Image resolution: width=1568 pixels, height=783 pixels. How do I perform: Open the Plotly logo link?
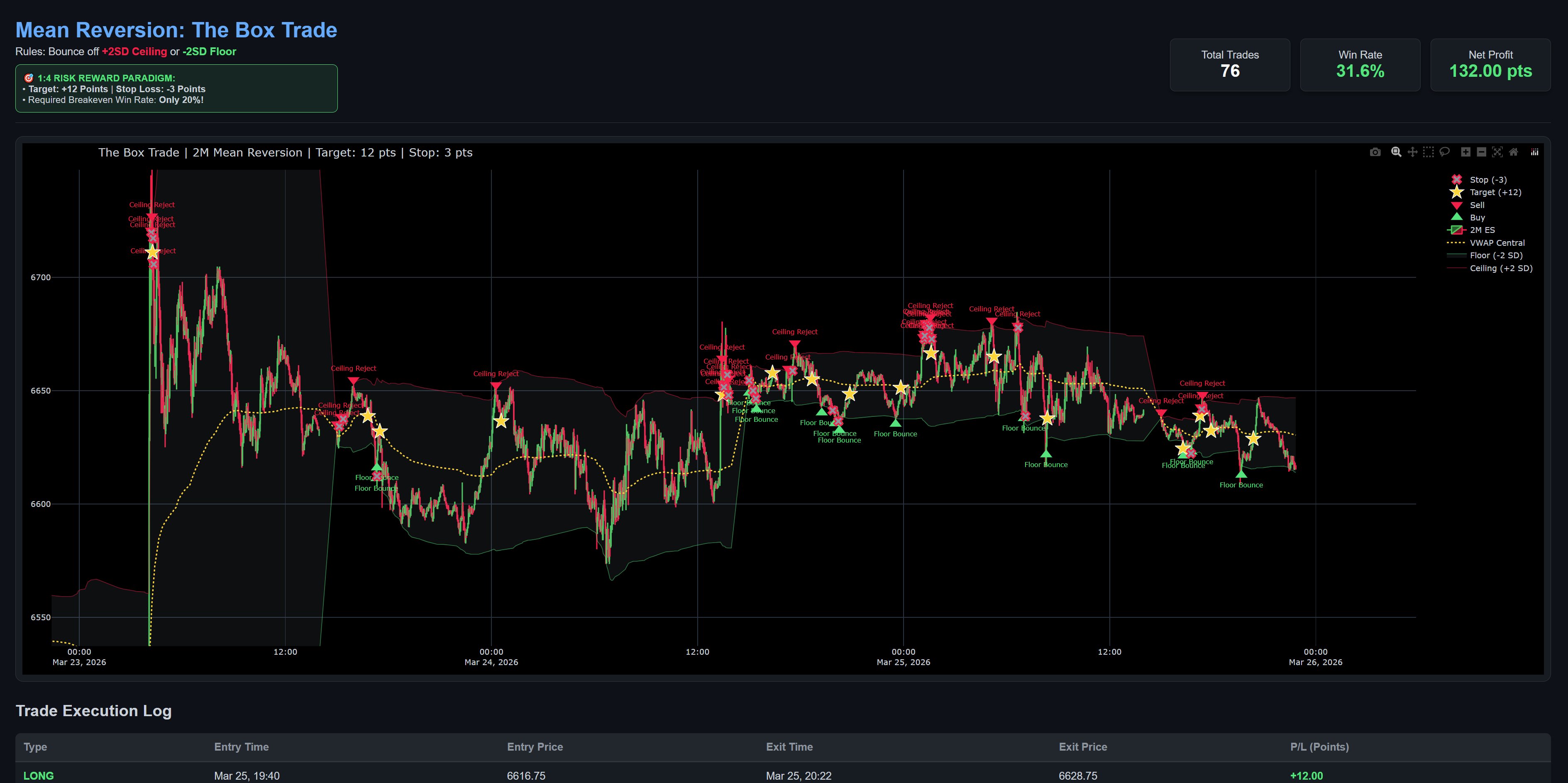1534,152
